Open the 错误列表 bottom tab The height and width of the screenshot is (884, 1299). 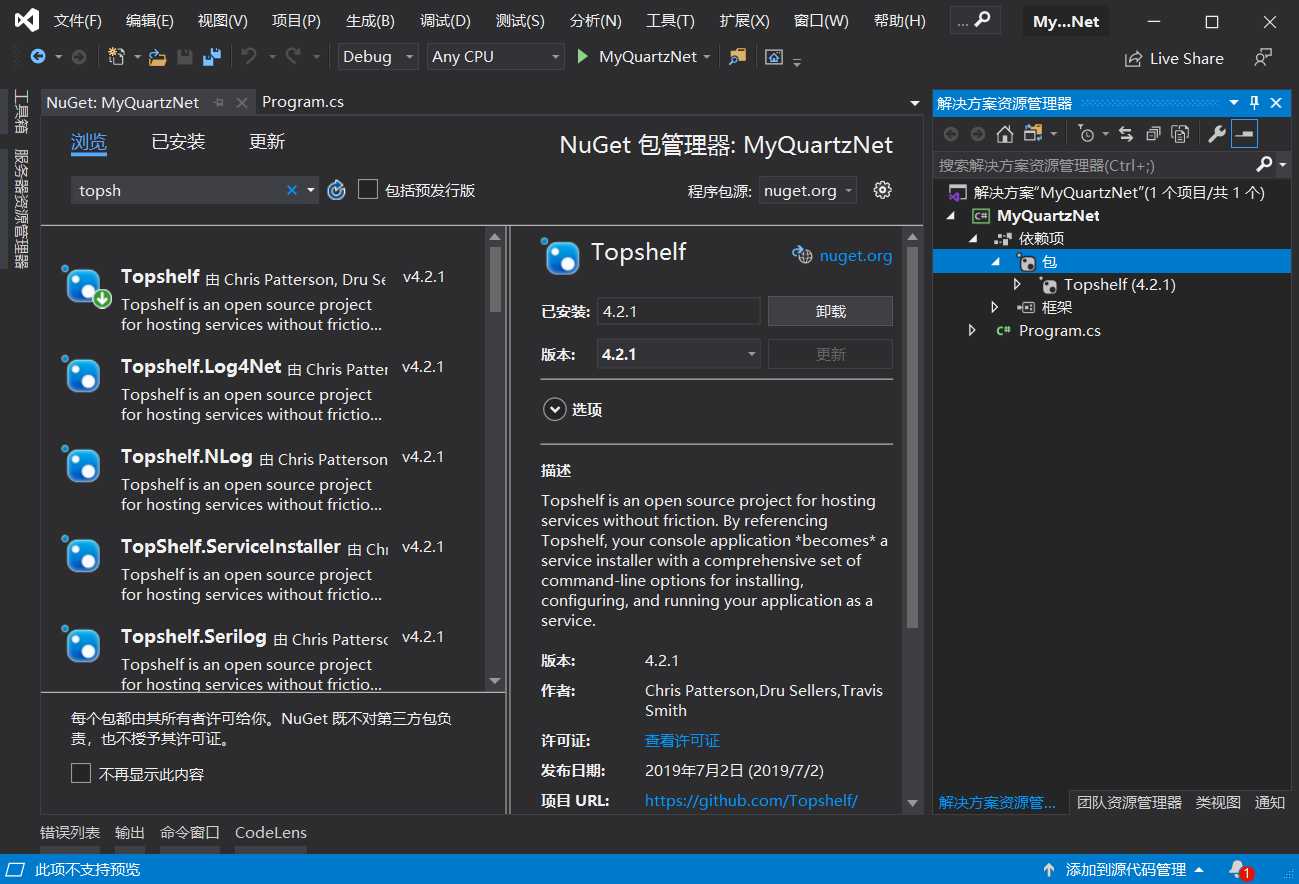point(70,832)
